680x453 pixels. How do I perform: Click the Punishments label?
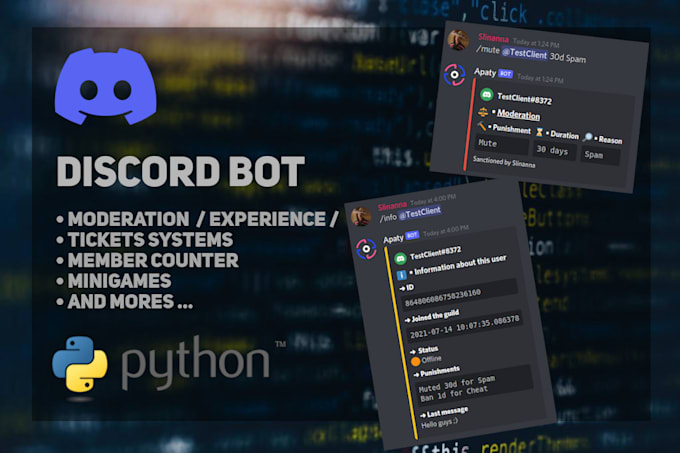coord(440,371)
